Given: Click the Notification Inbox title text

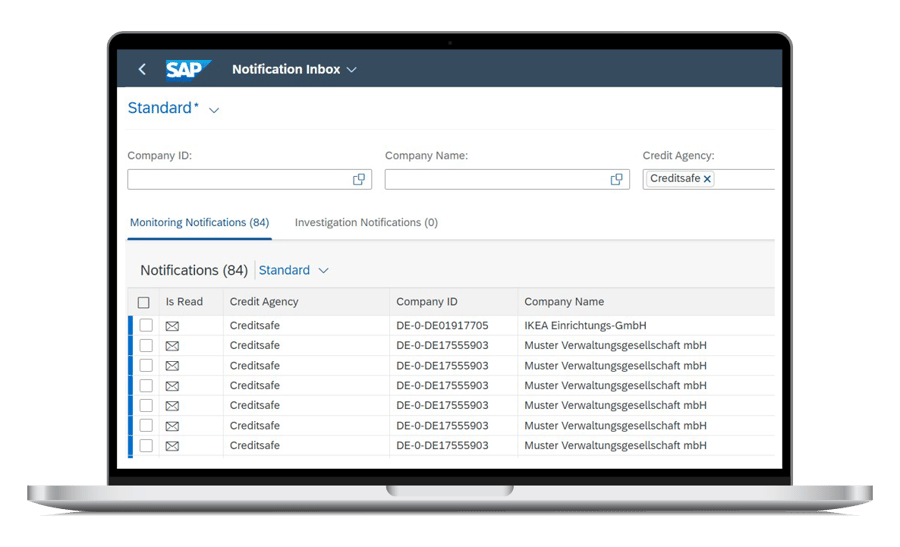Looking at the screenshot, I should pos(286,69).
